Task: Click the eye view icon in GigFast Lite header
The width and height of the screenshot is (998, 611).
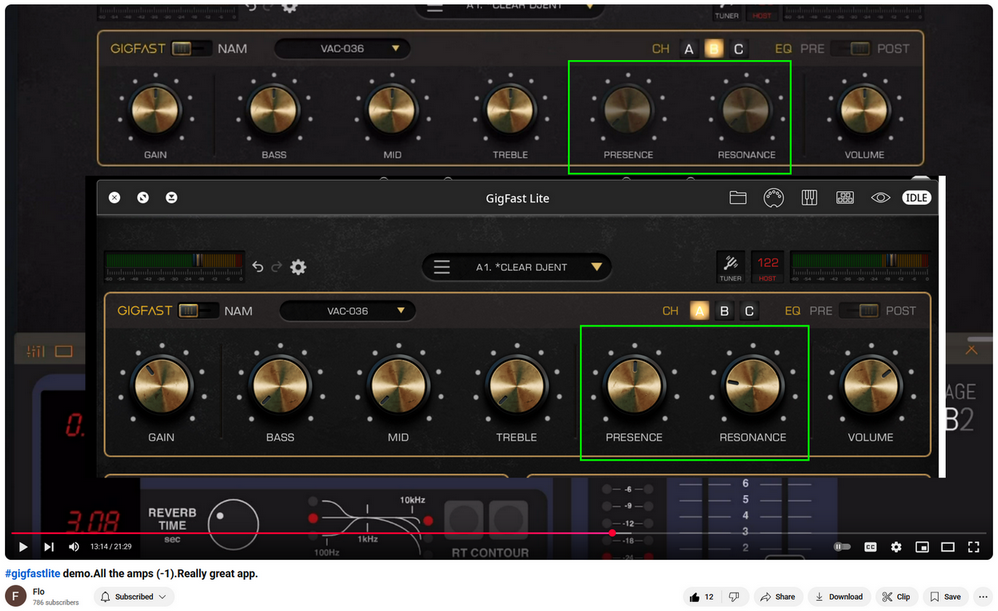Action: coord(881,197)
